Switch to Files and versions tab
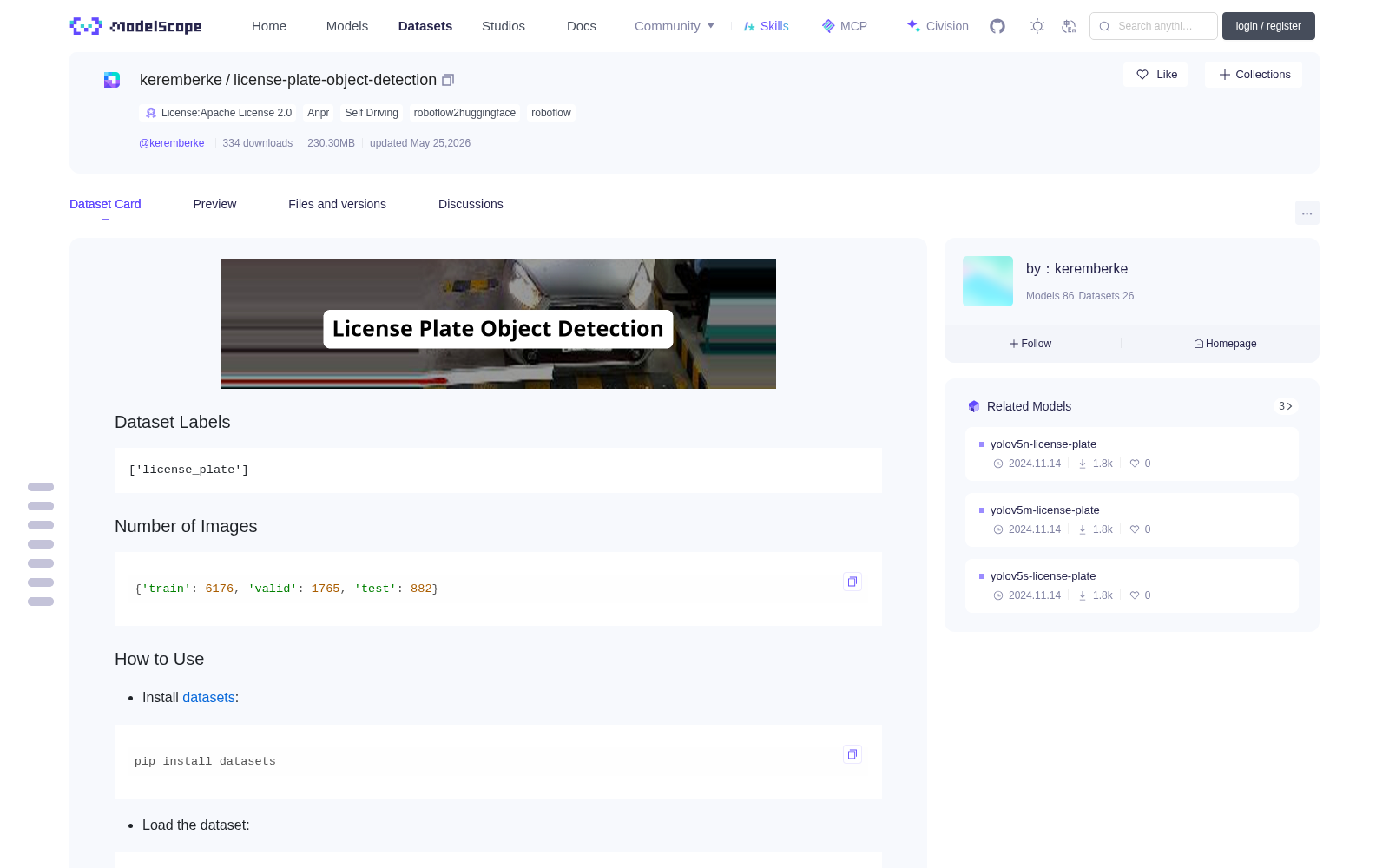This screenshot has height=868, width=1389. point(337,204)
